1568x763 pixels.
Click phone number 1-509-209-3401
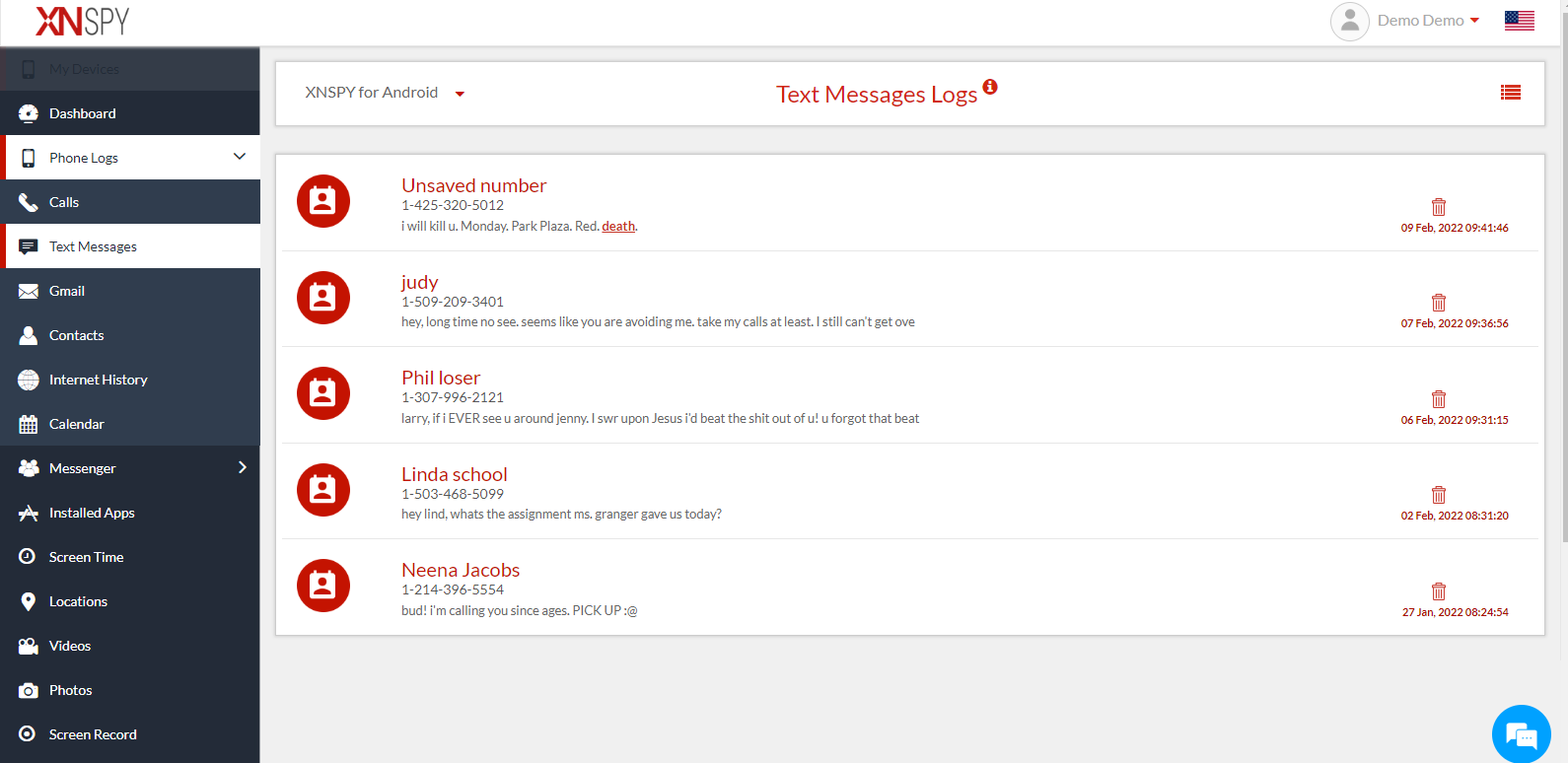[453, 302]
